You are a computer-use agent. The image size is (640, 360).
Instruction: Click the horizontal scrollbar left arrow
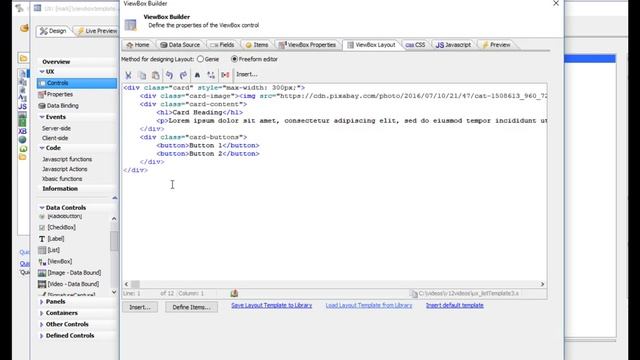coord(127,284)
